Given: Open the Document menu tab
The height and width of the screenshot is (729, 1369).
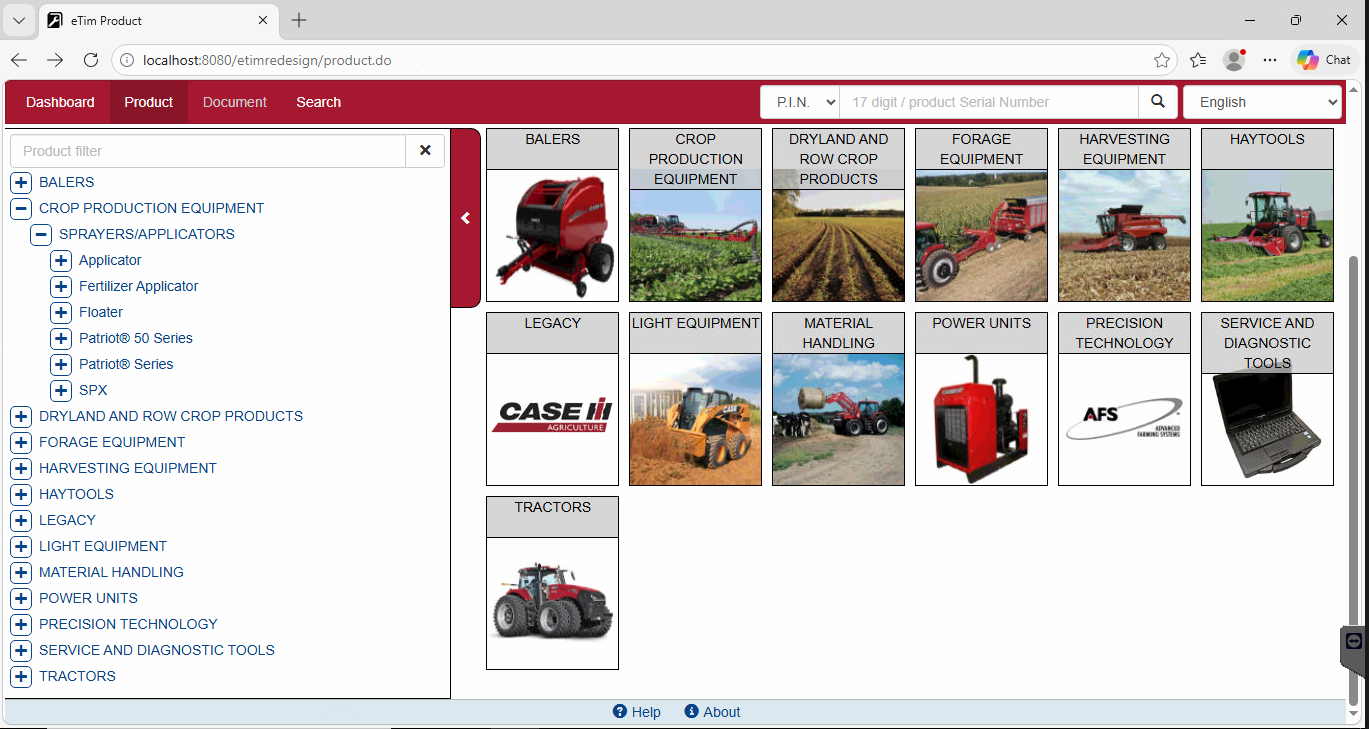Looking at the screenshot, I should (x=235, y=102).
